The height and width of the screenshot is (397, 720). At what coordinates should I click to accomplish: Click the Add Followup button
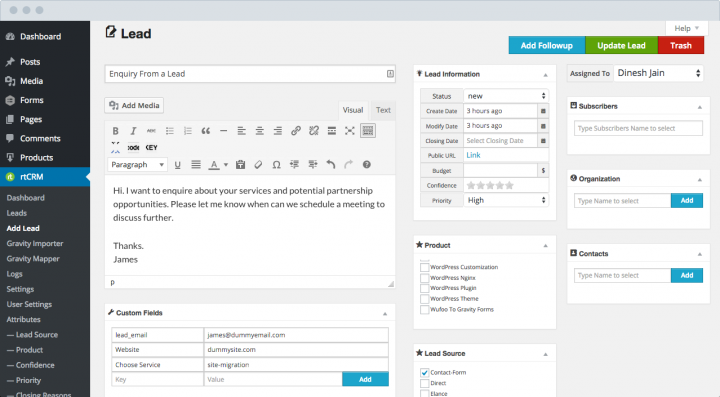tap(547, 45)
